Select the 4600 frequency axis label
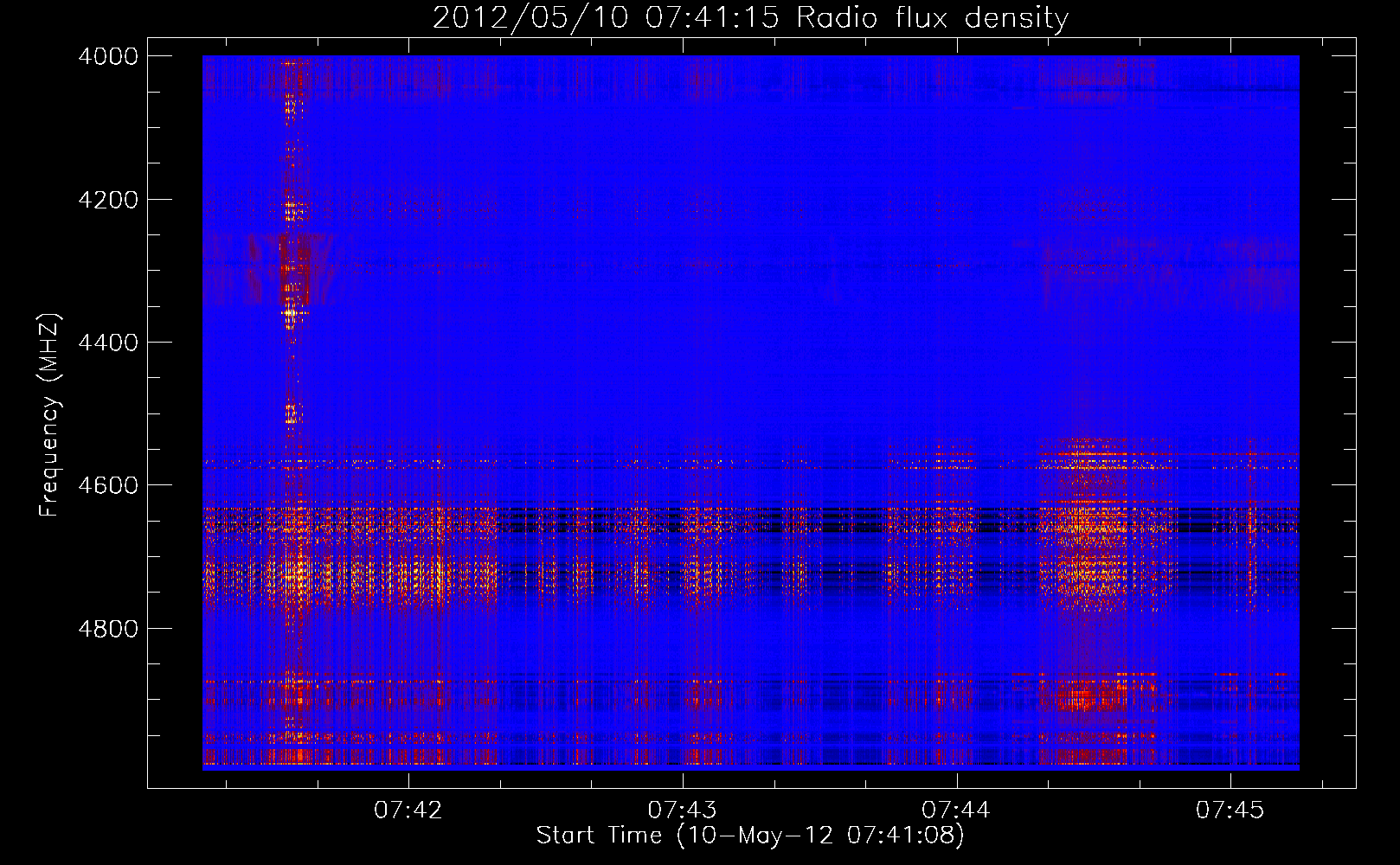 [x=108, y=485]
